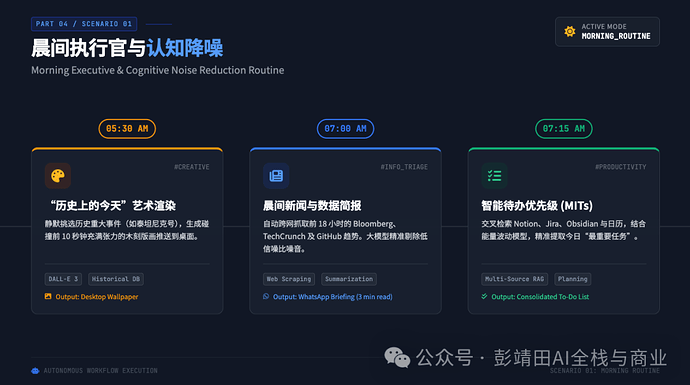Click the 晨间新闻与数据简报 card title
This screenshot has height=385, width=690.
(x=312, y=205)
